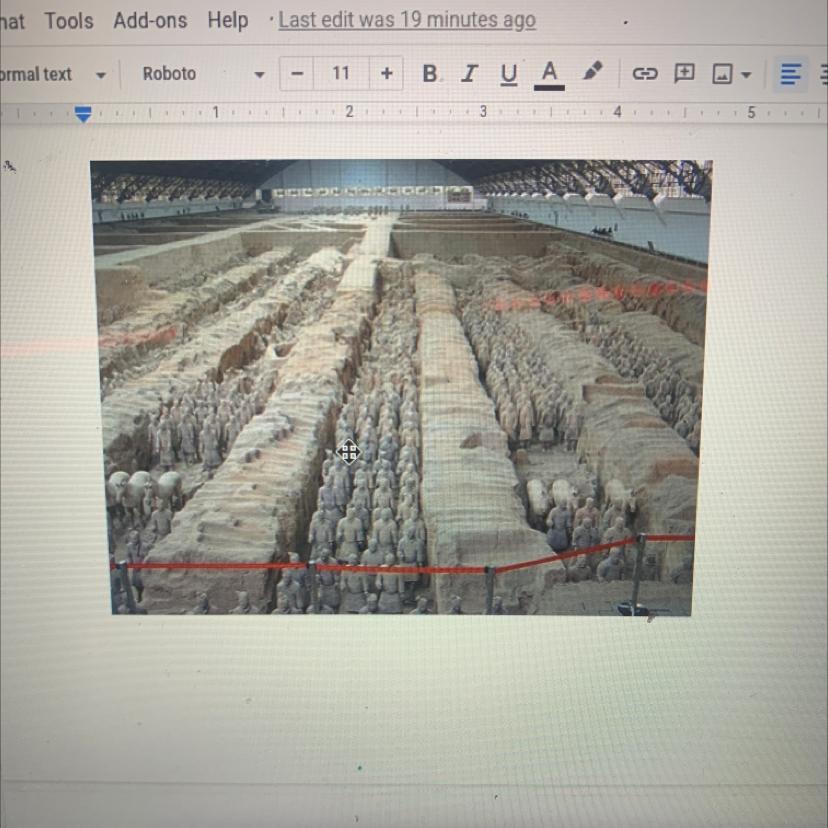Open 'Last edit was 19 minutes ago' link

(x=407, y=20)
